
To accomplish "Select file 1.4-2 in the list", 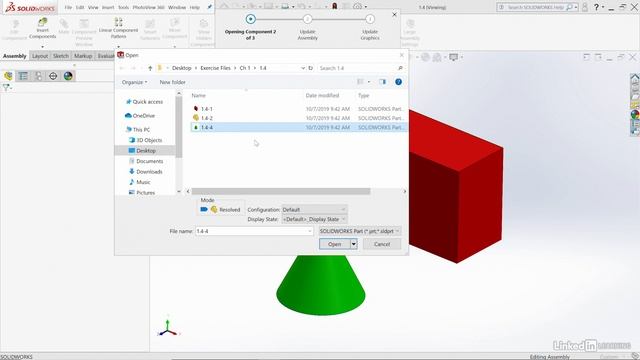I will tap(298, 118).
